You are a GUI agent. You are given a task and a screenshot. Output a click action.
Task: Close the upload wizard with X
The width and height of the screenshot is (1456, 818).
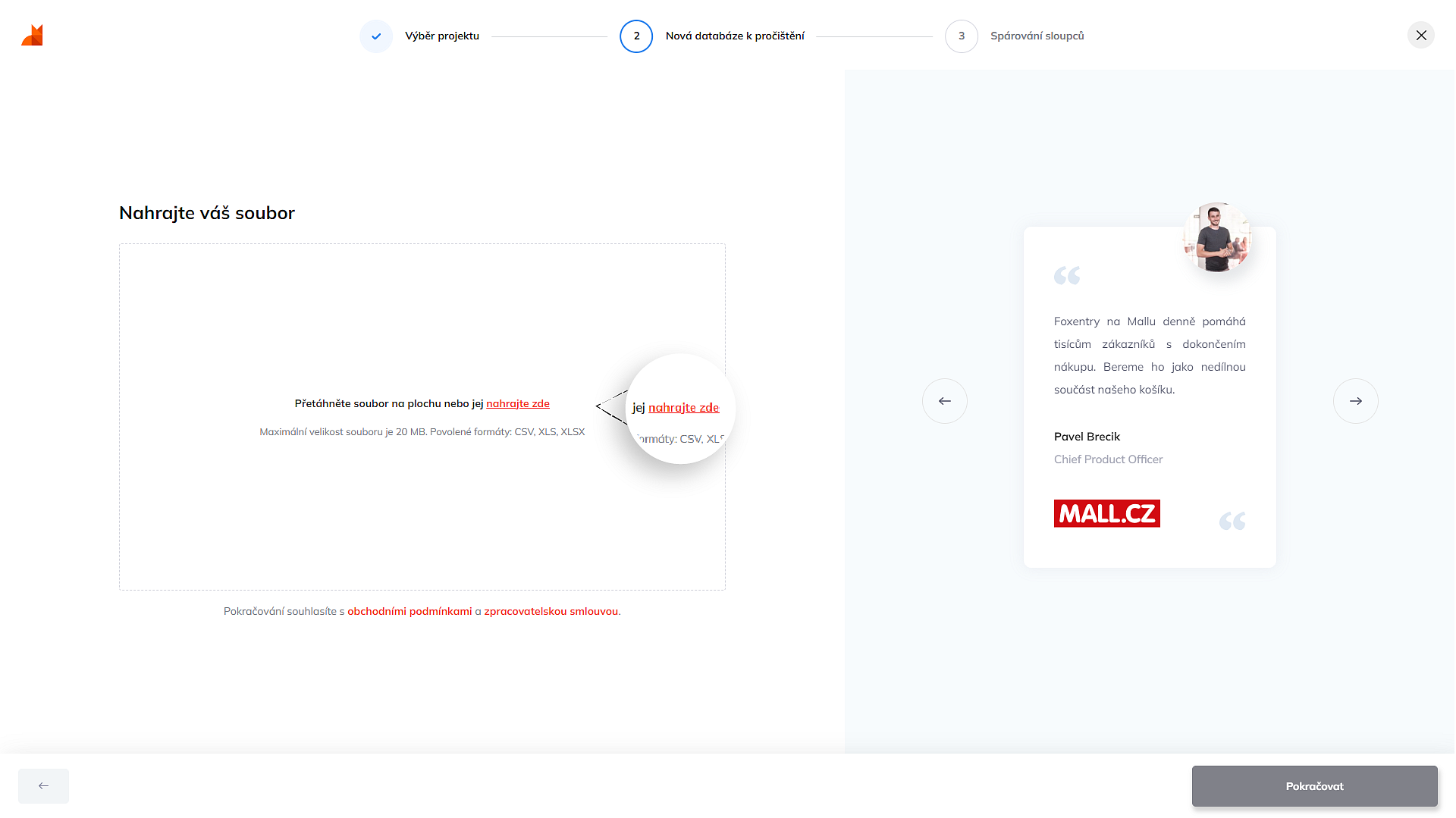click(x=1420, y=36)
